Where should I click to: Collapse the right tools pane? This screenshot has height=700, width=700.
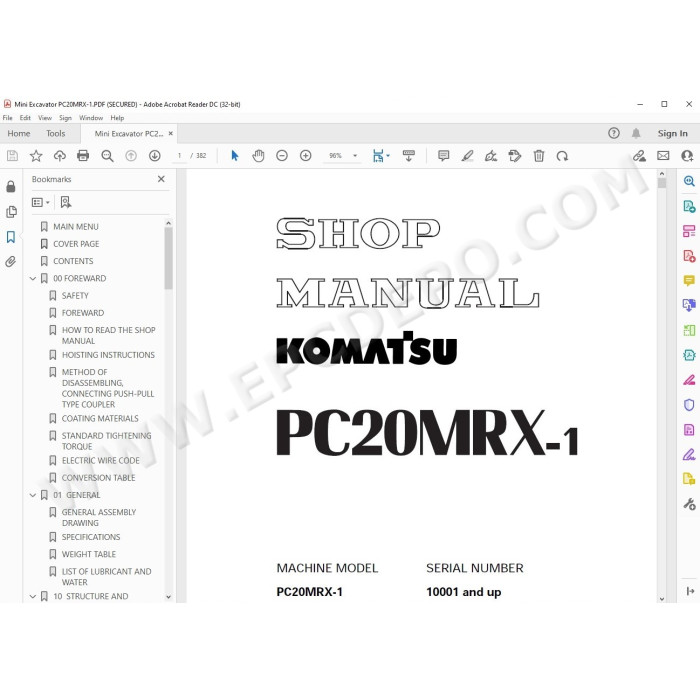pyautogui.click(x=690, y=591)
